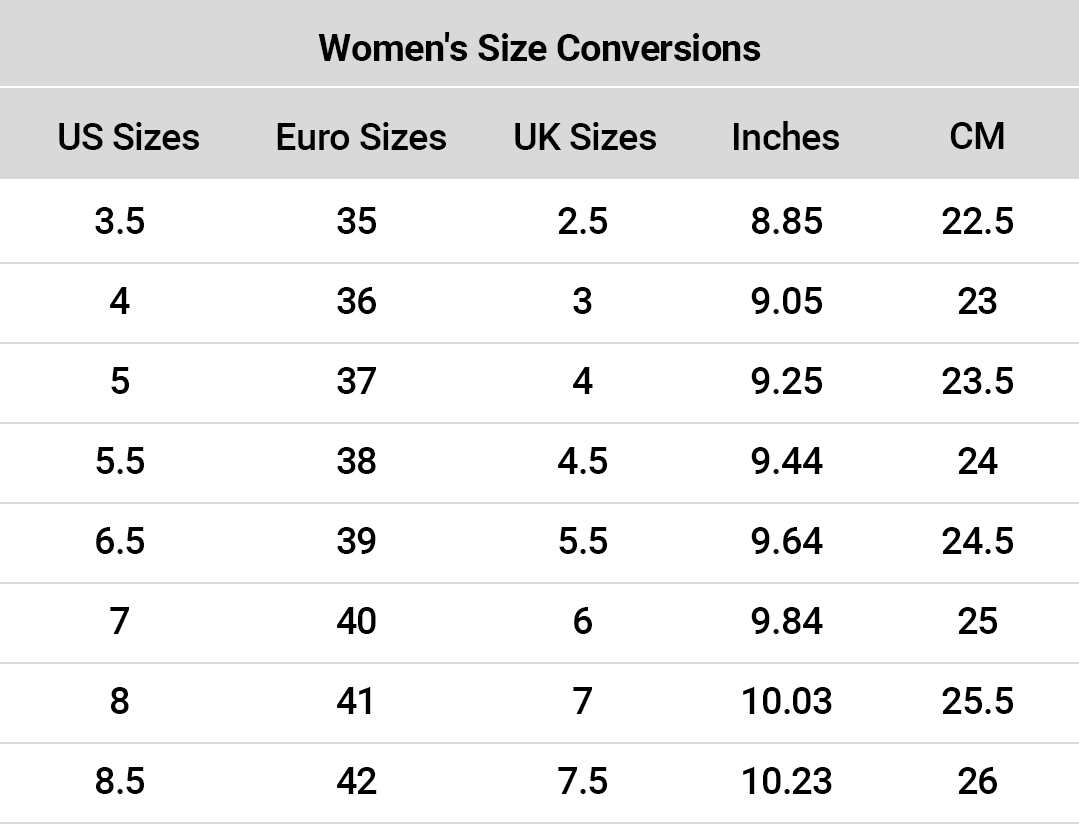Click the 9.25 inches value
Screen dimensions: 1079x826
[787, 381]
